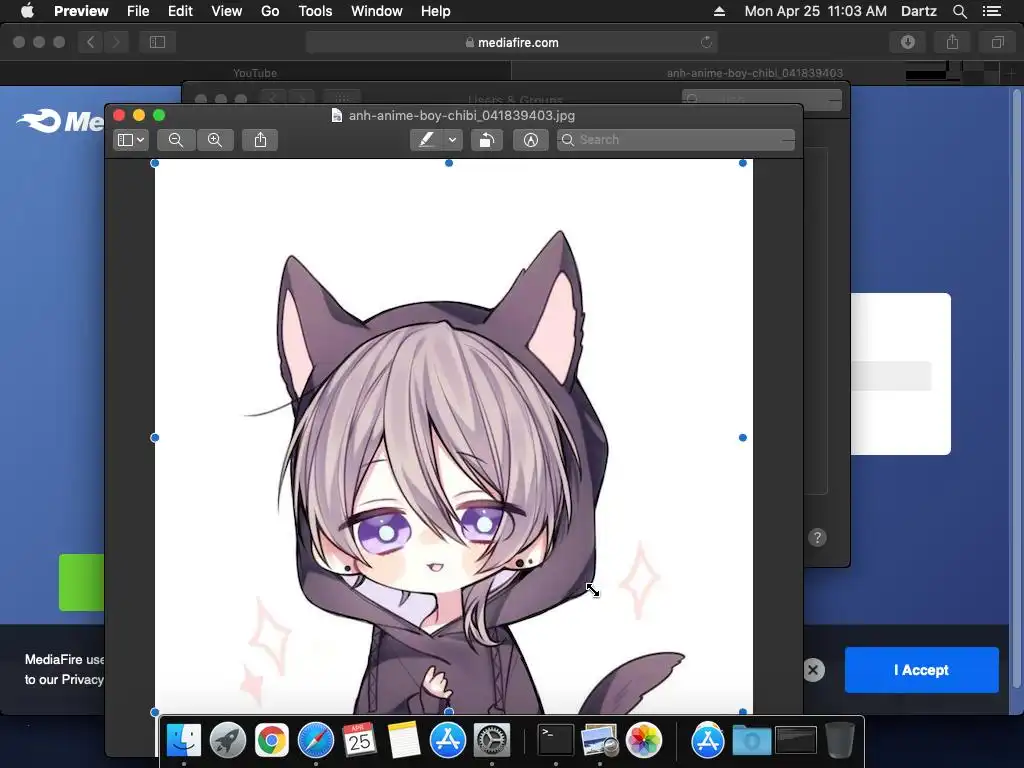The image size is (1024, 768).
Task: Click I Accept on the MediaFire cookie banner
Action: [x=921, y=670]
